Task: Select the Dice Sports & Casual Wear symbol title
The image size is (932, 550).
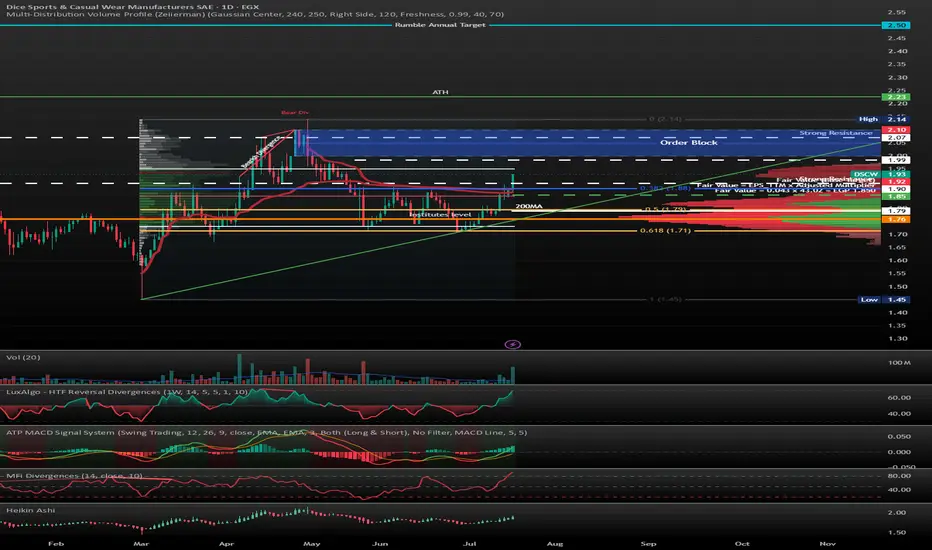Action: point(133,7)
